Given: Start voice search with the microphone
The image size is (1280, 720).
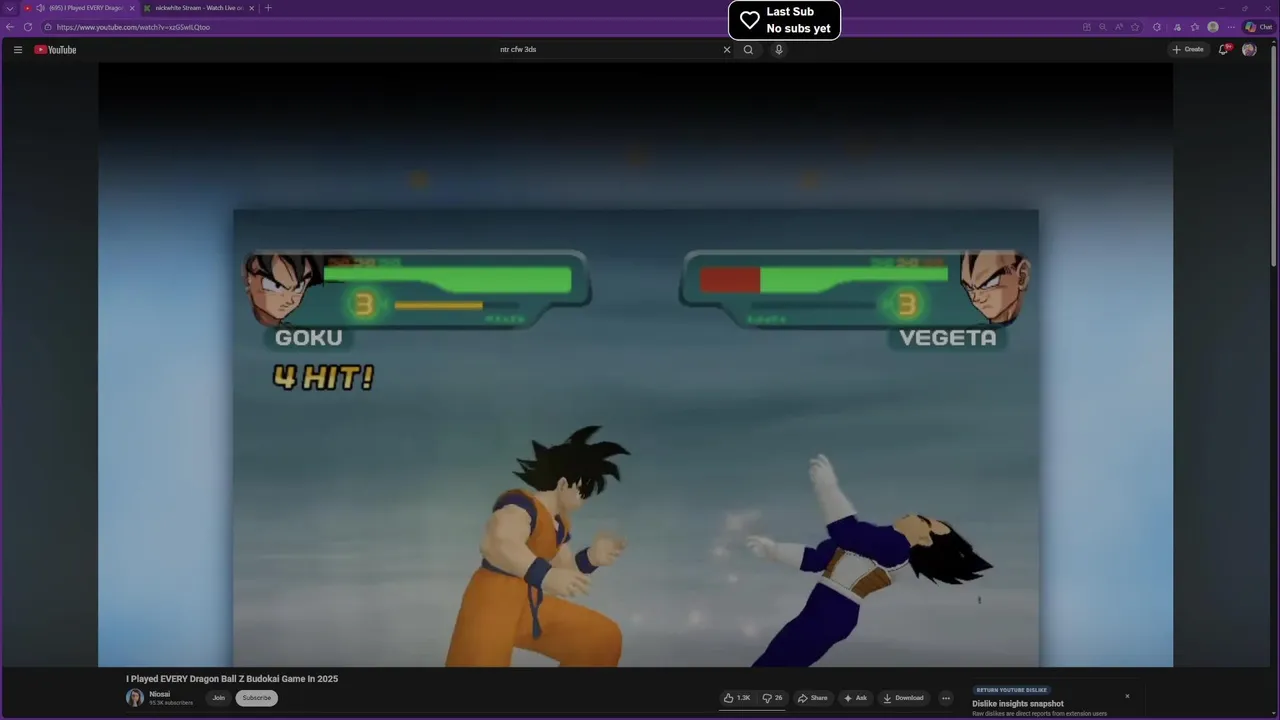Looking at the screenshot, I should (x=778, y=49).
